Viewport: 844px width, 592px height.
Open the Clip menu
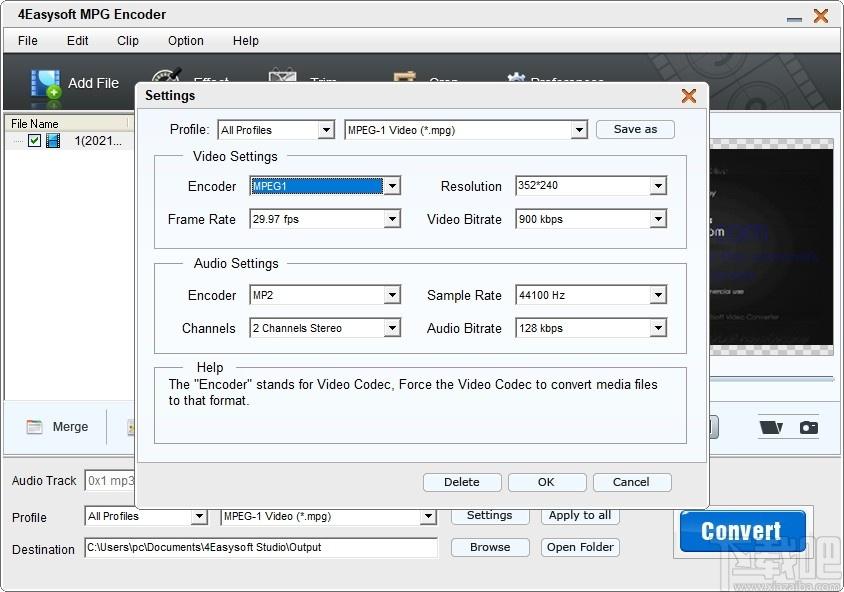click(128, 41)
